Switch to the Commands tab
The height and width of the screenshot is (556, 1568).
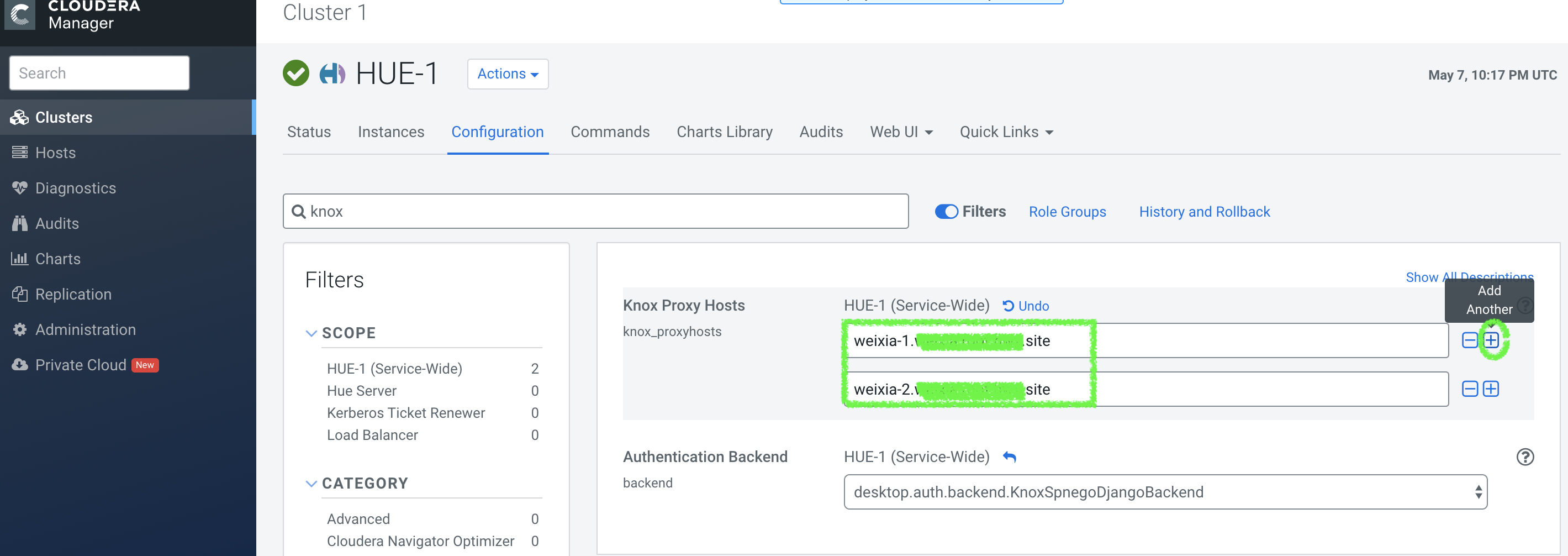tap(610, 132)
